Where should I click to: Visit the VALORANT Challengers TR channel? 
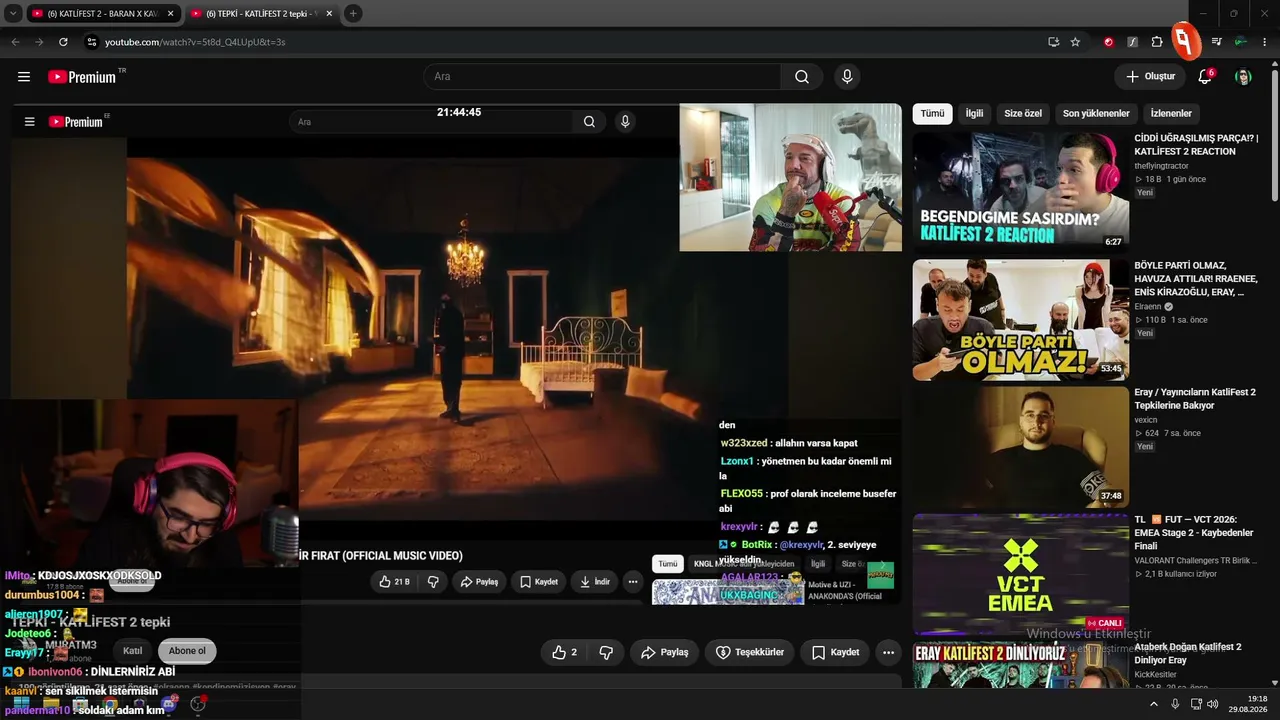1194,561
